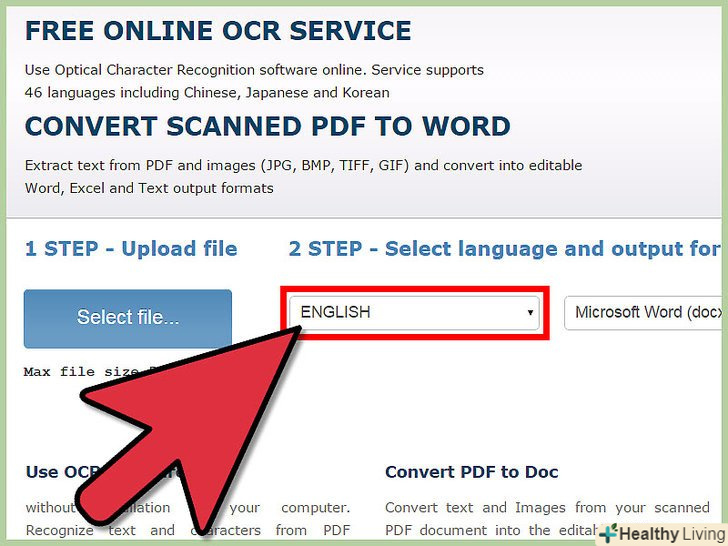
Task: Click the Select file... upload button
Action: click(128, 318)
